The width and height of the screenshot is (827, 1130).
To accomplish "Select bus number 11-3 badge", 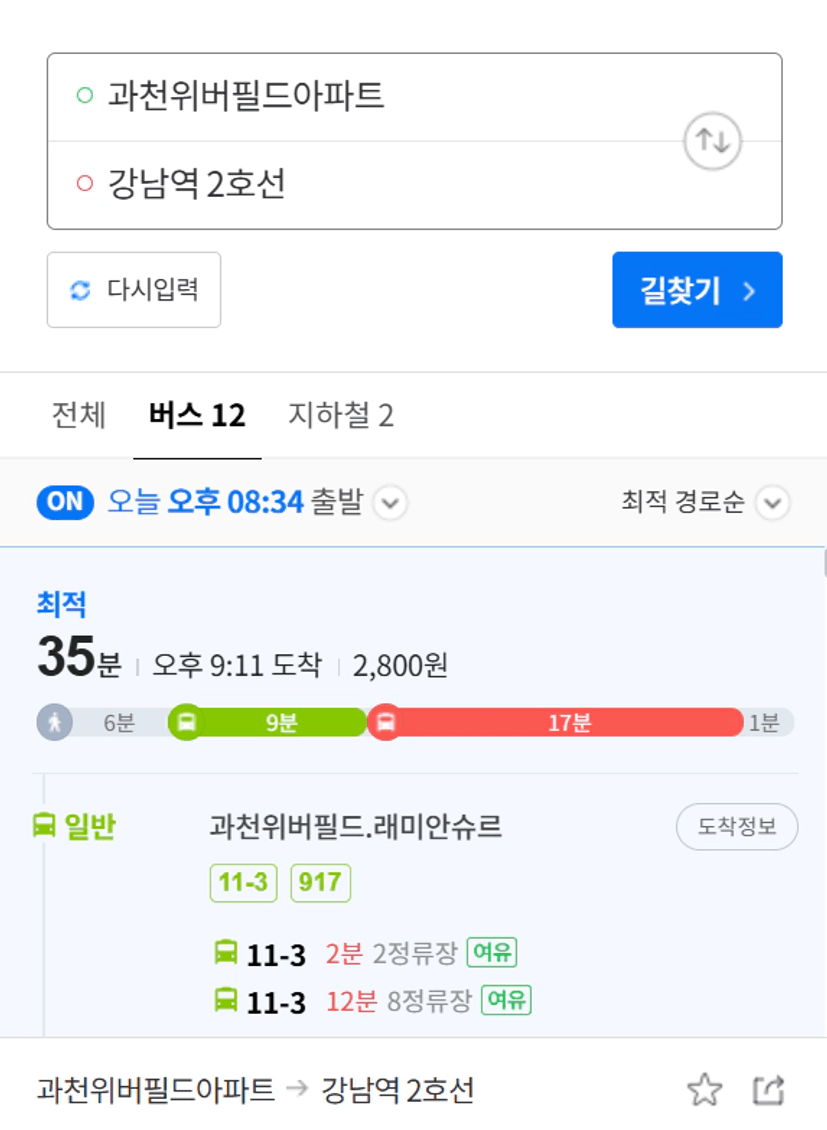I will pos(243,883).
